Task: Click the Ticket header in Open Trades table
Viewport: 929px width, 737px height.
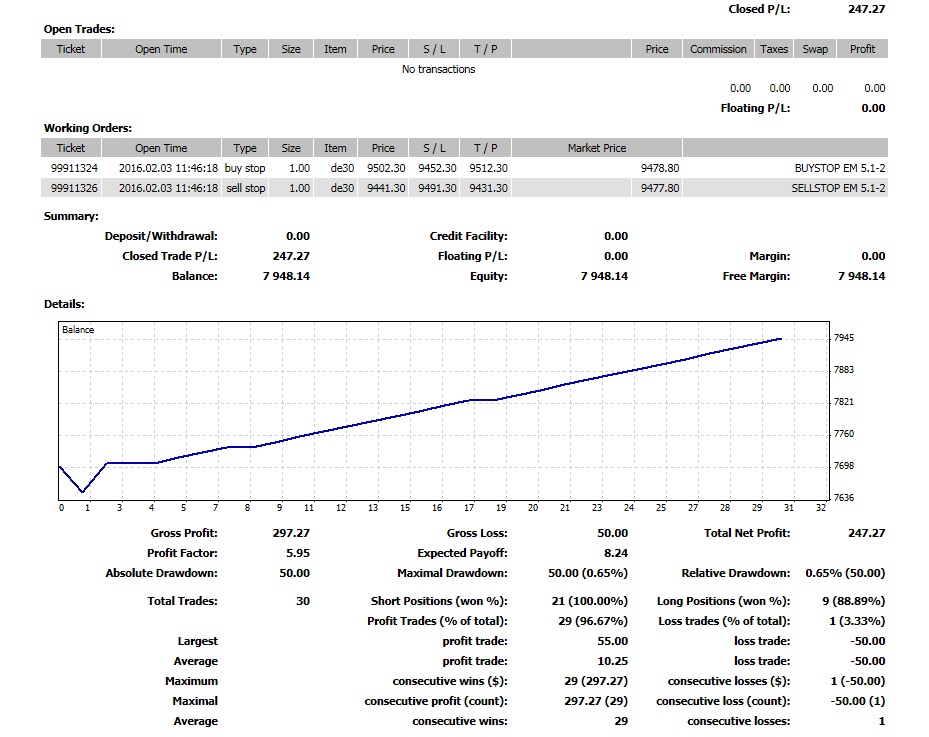Action: click(x=71, y=49)
